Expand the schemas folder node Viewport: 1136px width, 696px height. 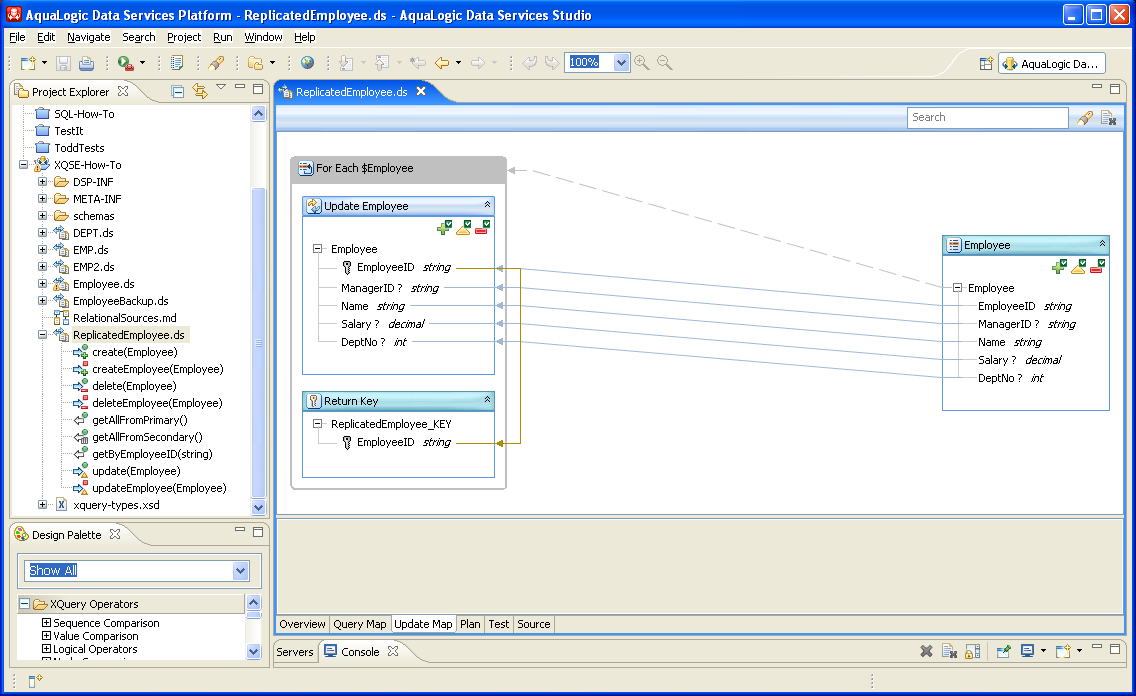click(43, 216)
